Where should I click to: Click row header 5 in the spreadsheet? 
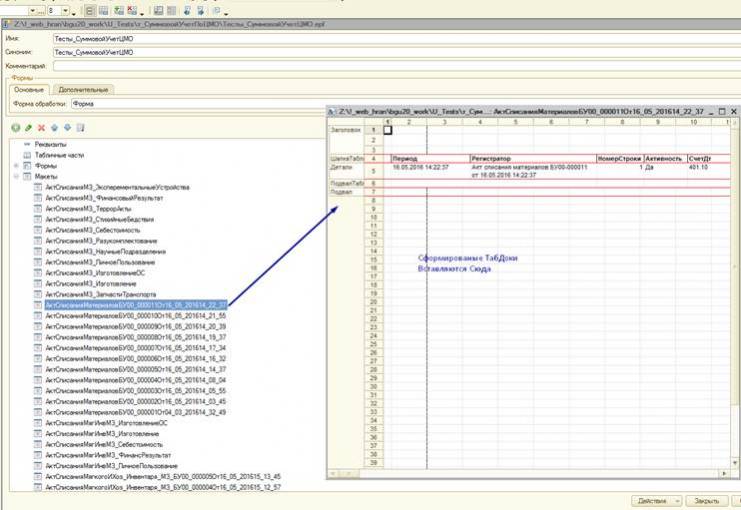coord(372,171)
